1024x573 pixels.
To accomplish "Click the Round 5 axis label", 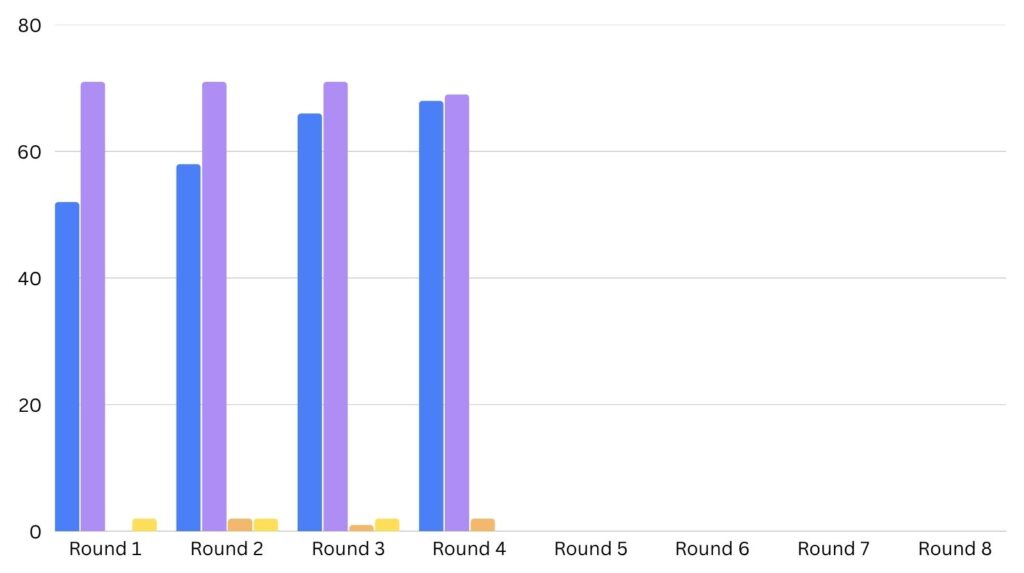I will point(591,549).
